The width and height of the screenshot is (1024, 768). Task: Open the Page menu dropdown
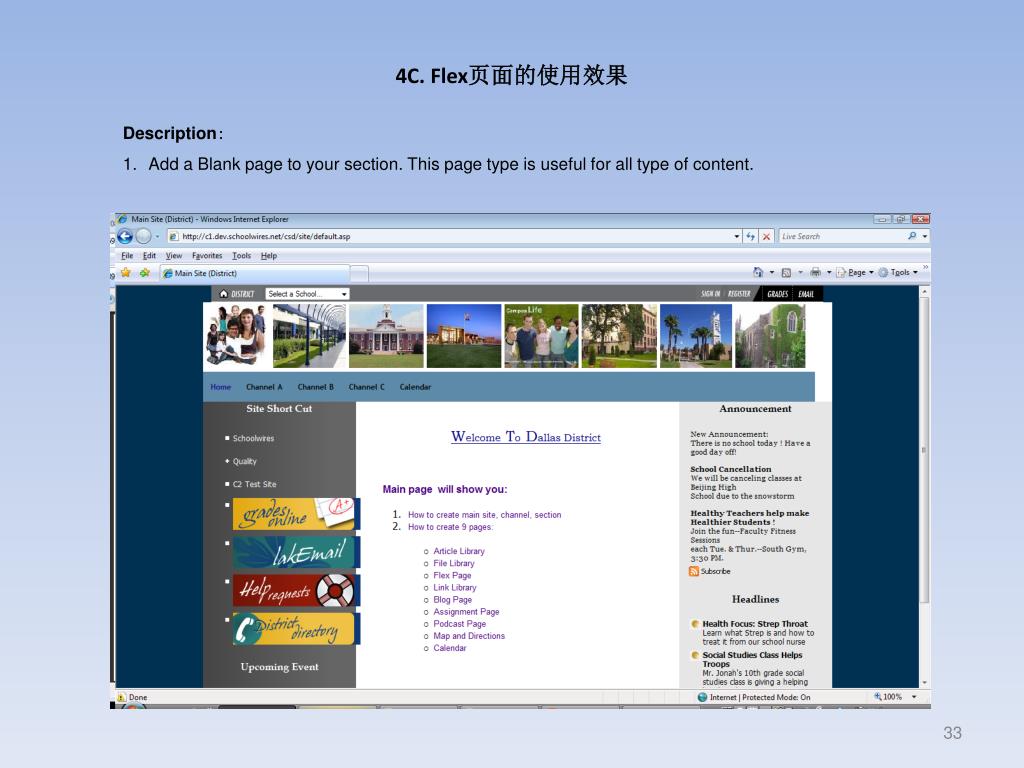point(855,272)
